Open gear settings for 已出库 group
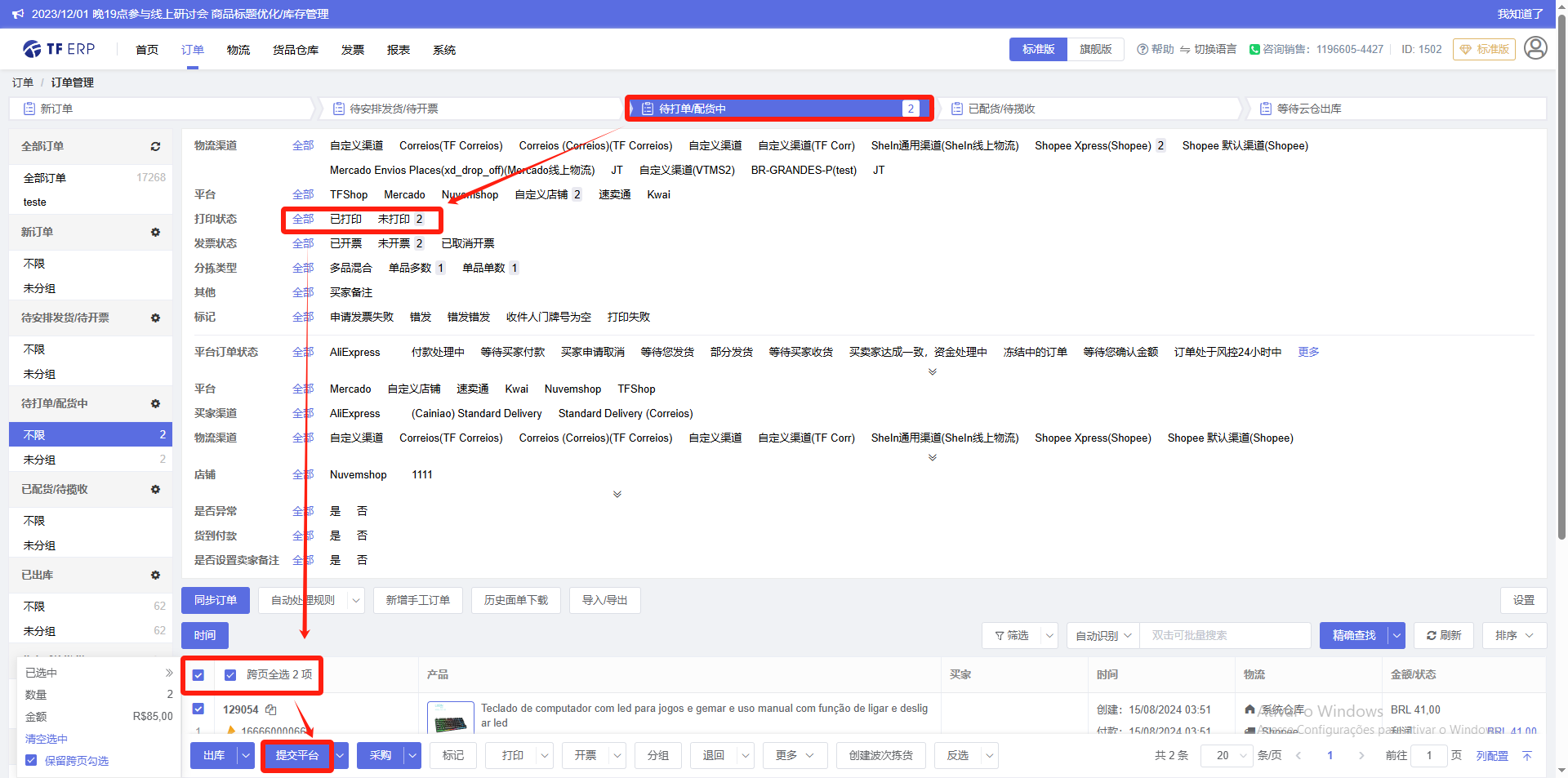 click(x=155, y=575)
